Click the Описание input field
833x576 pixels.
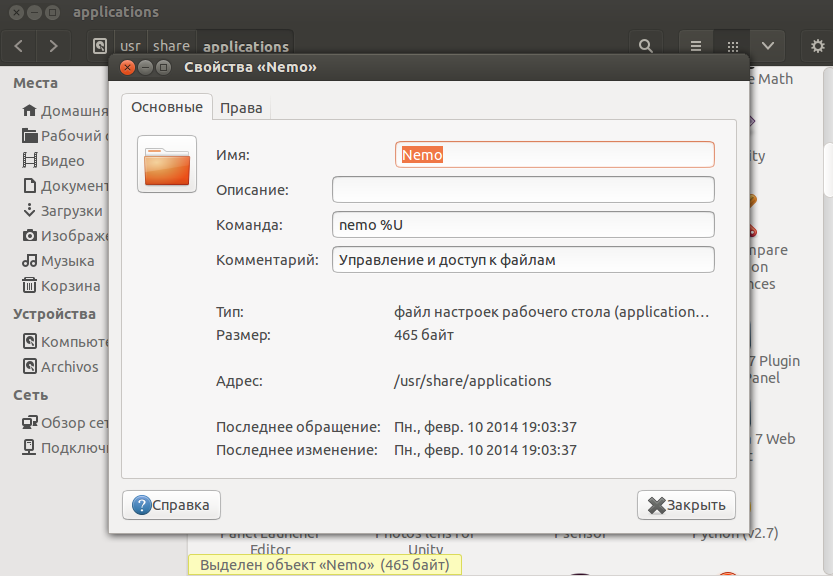[x=523, y=190]
